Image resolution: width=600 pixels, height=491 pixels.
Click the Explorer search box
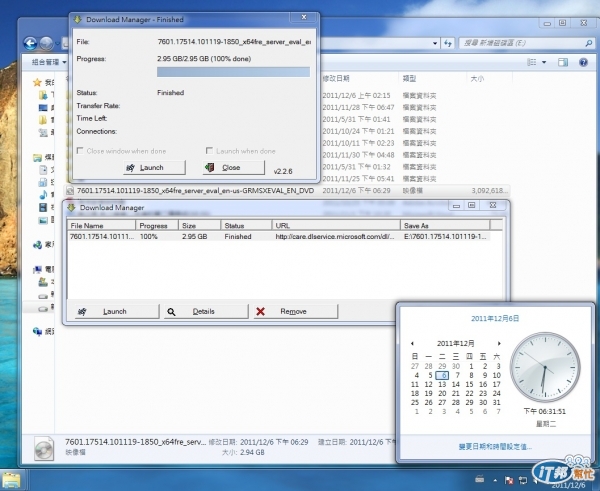(x=526, y=43)
